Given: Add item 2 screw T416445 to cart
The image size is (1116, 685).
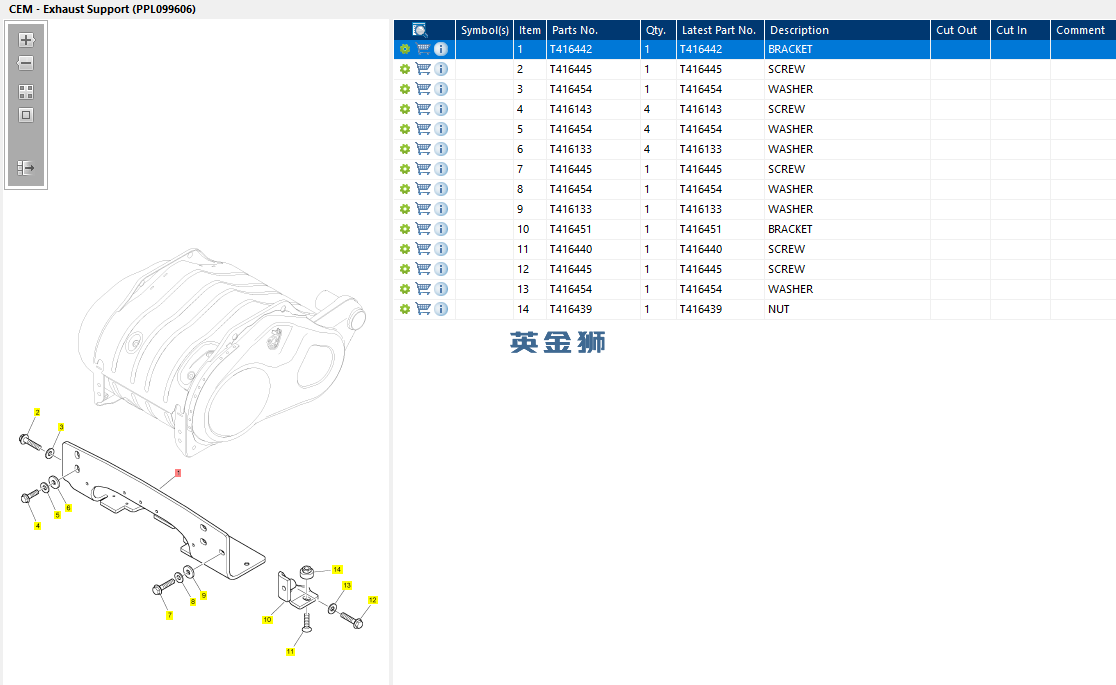Looking at the screenshot, I should pos(423,69).
